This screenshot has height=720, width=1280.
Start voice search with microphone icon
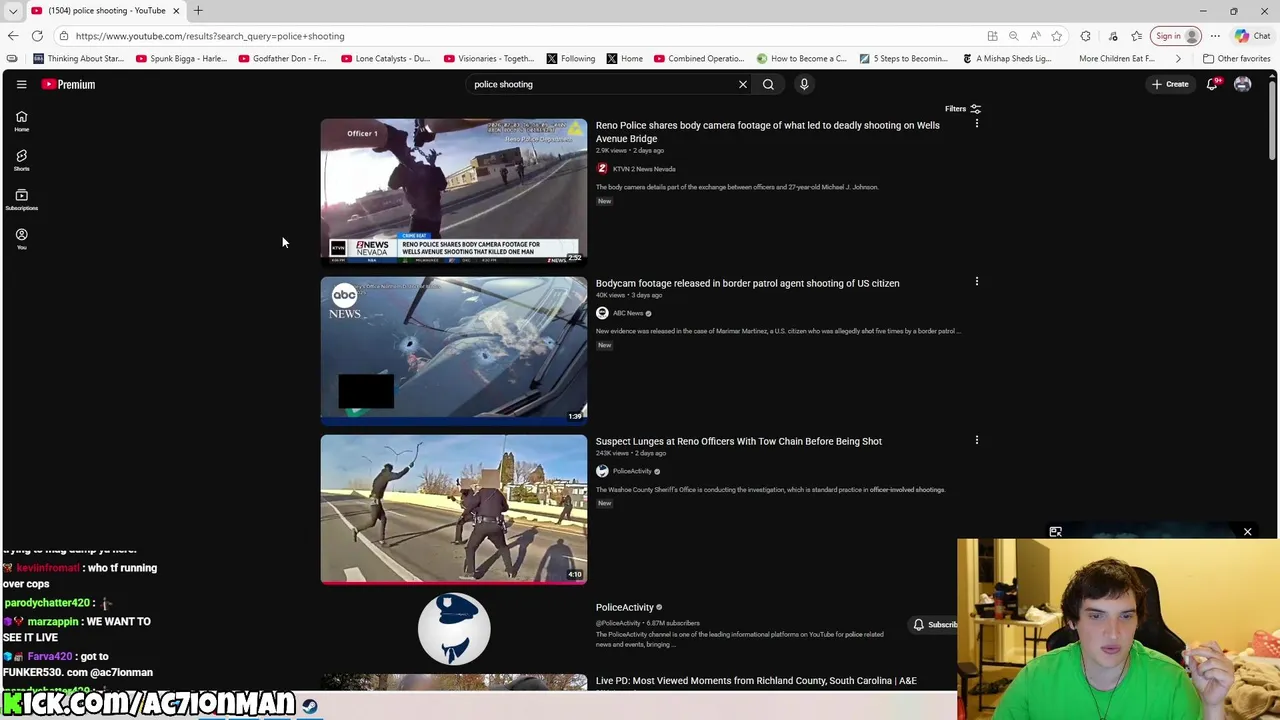coord(804,84)
